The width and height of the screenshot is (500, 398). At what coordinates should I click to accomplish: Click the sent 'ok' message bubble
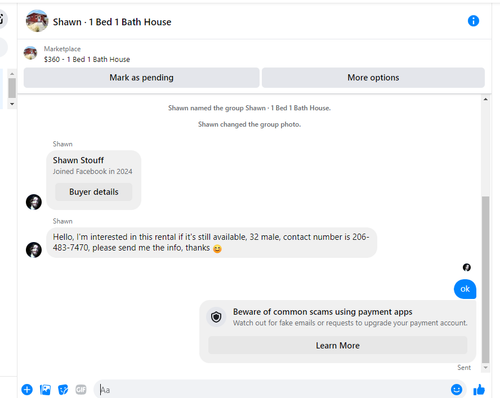click(x=465, y=289)
